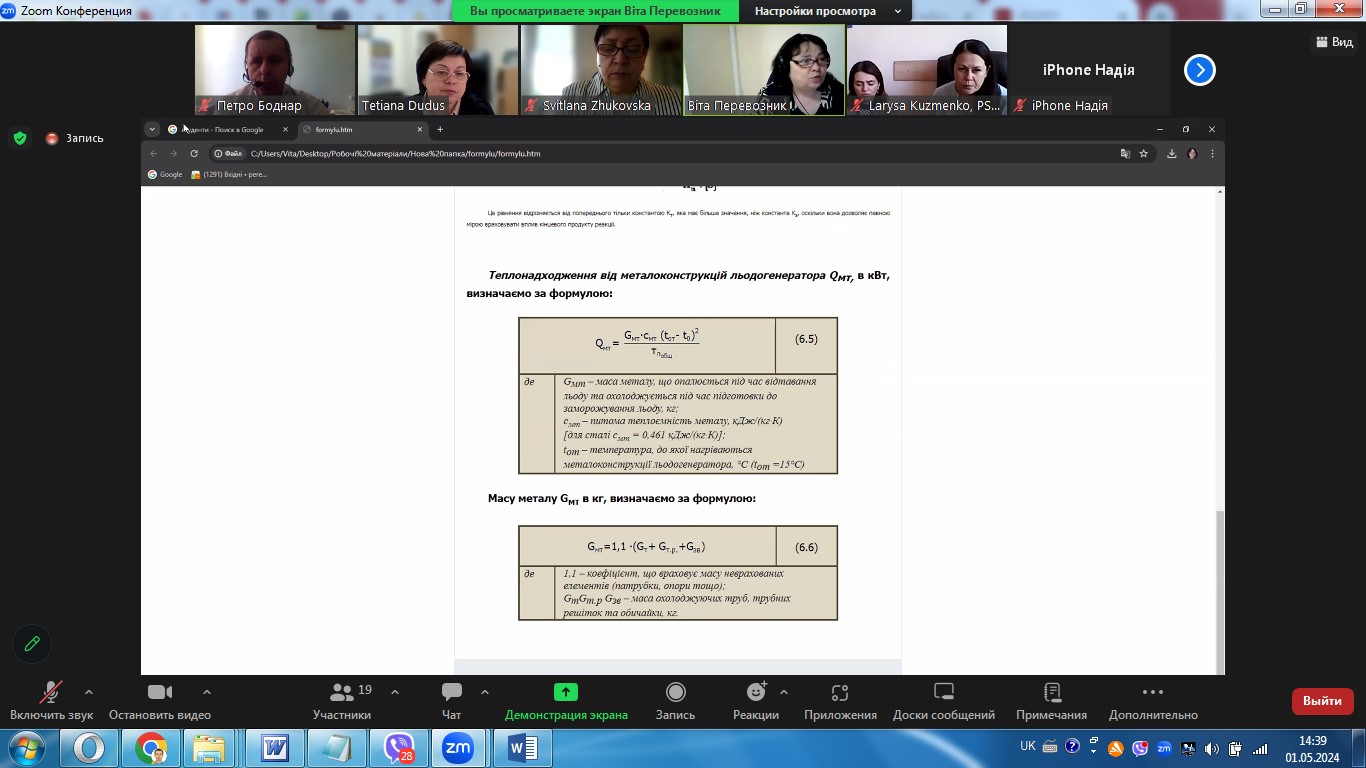Open audio options arrow beside Включить звук

pos(89,692)
